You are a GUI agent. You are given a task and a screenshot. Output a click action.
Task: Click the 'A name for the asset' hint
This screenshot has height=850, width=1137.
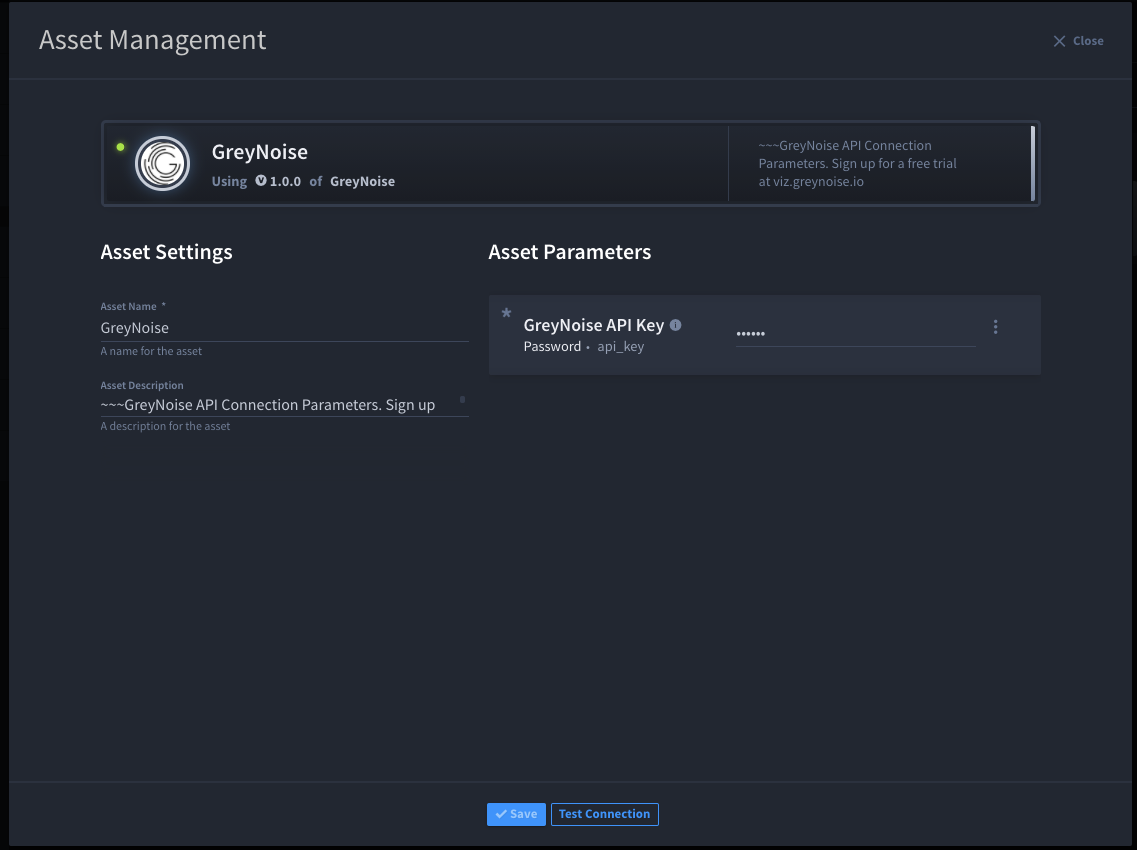[x=151, y=351]
